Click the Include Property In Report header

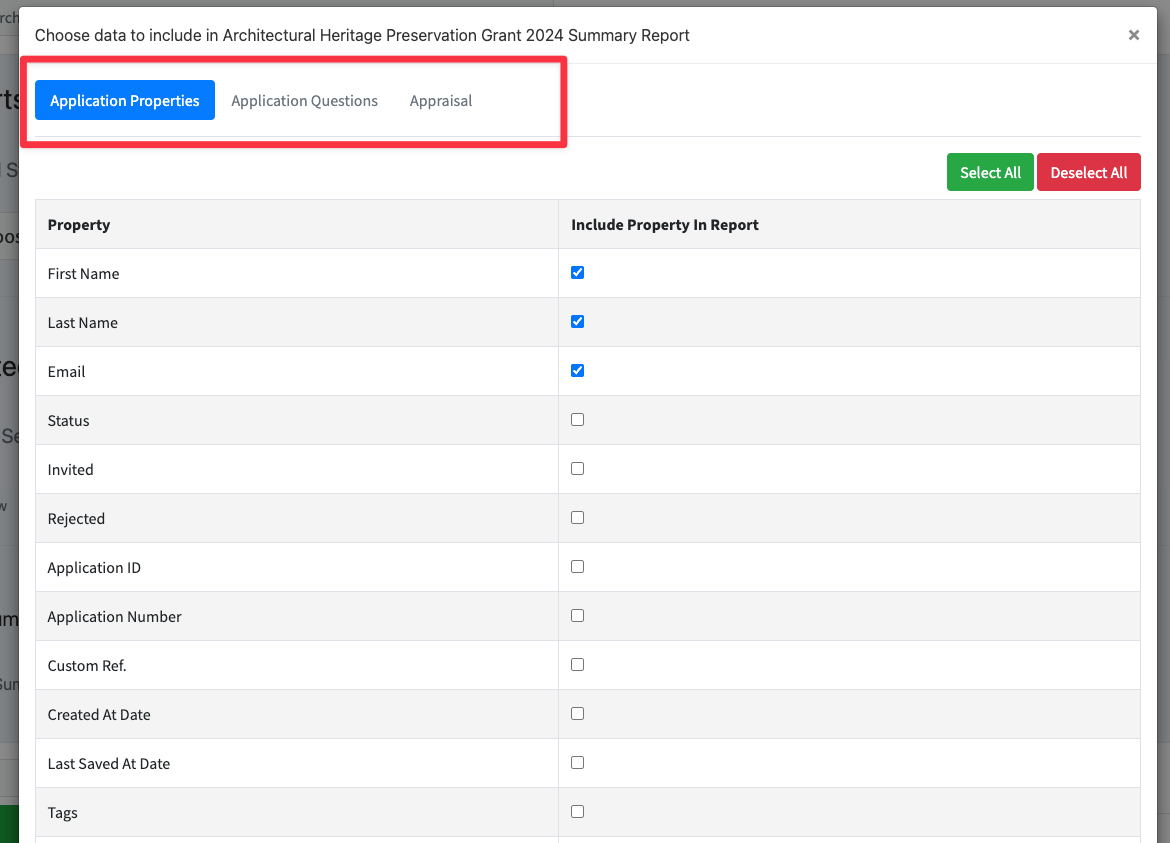[x=664, y=225]
